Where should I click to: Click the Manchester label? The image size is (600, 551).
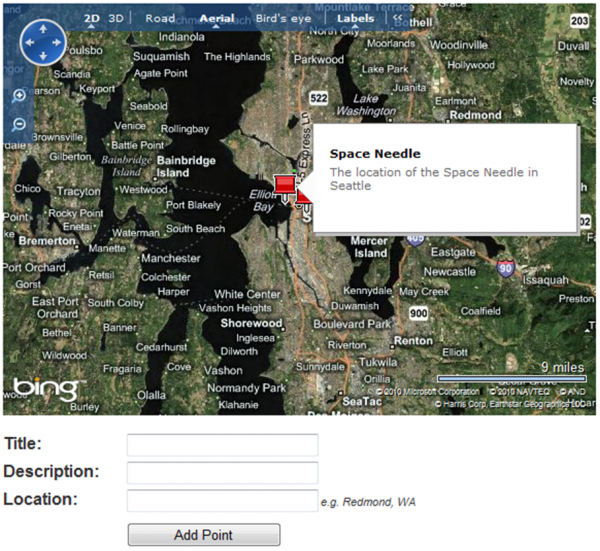click(171, 258)
